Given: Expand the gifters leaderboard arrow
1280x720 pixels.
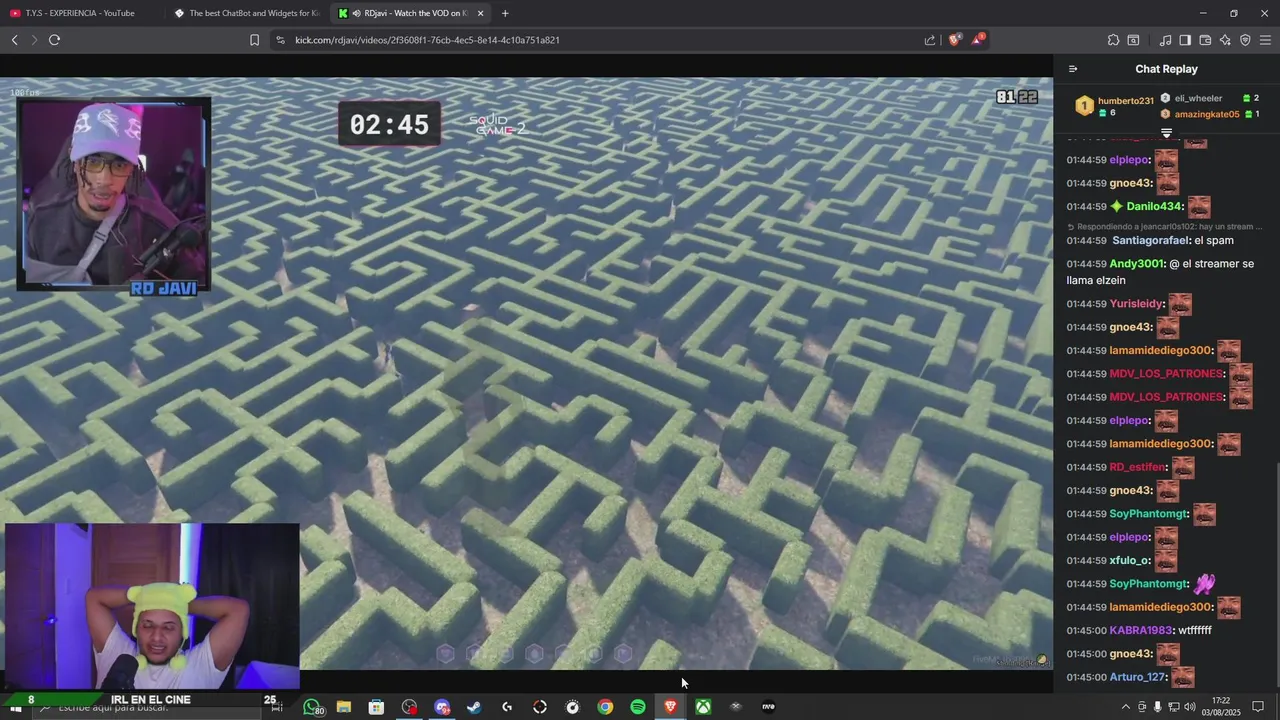Looking at the screenshot, I should (1166, 133).
